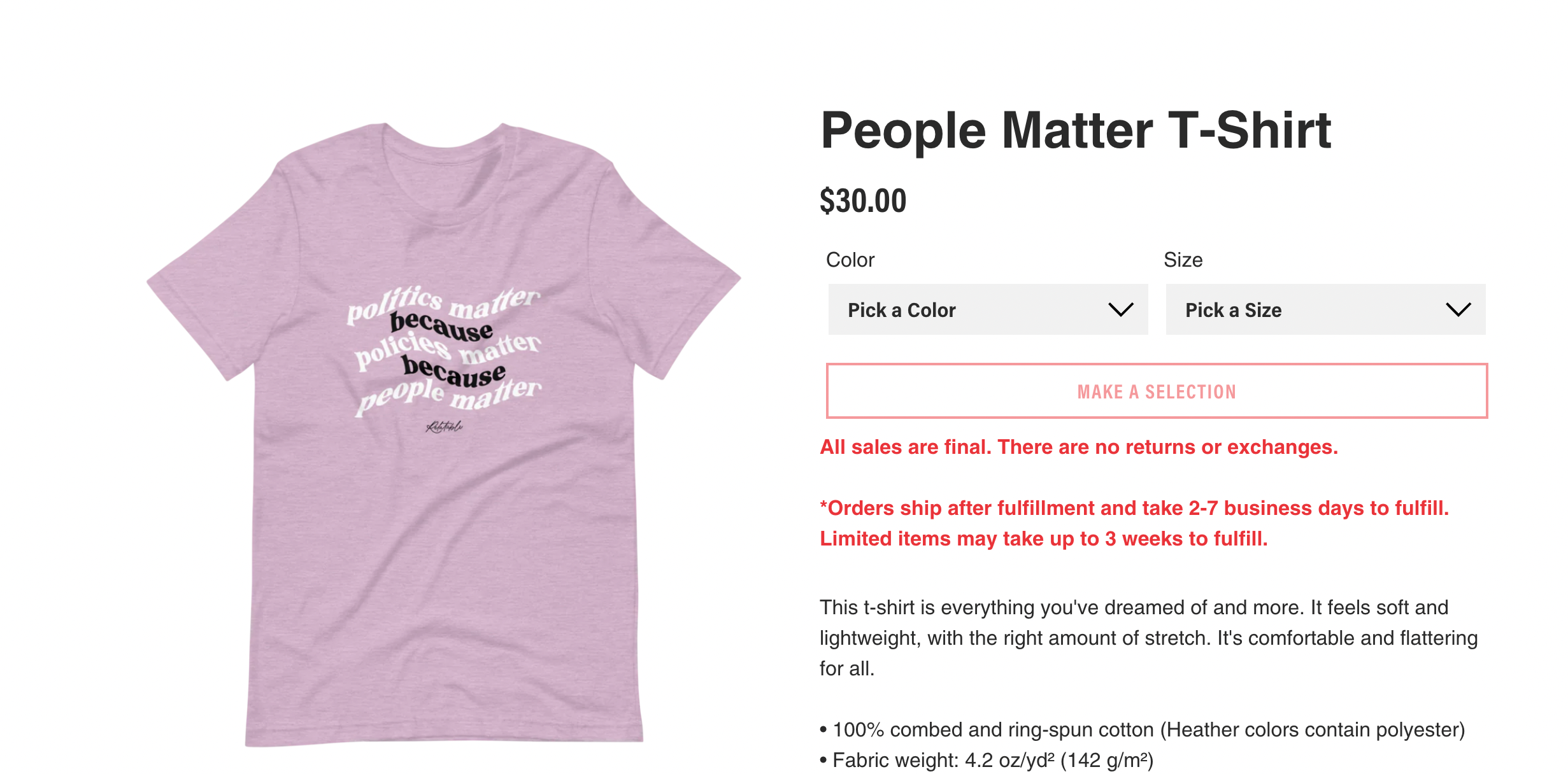Click the Pick a Size placeholder text

click(x=1233, y=310)
